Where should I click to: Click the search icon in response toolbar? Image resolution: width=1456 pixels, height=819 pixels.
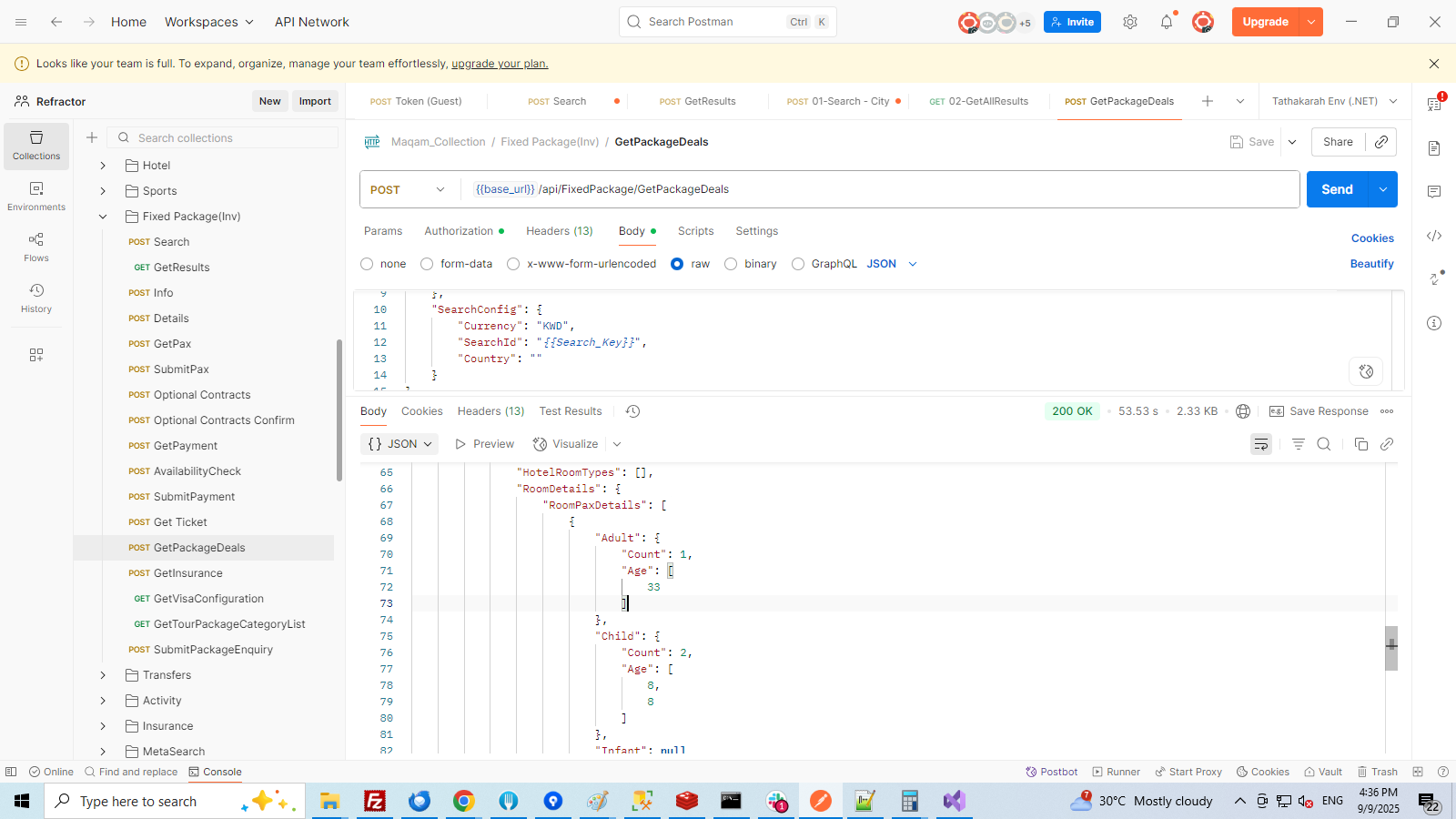[1324, 444]
